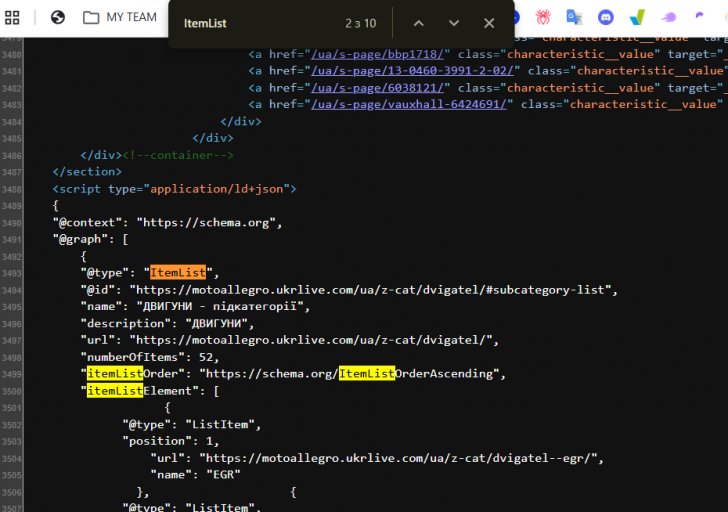Click the "2 з 10" match counter

click(x=361, y=23)
